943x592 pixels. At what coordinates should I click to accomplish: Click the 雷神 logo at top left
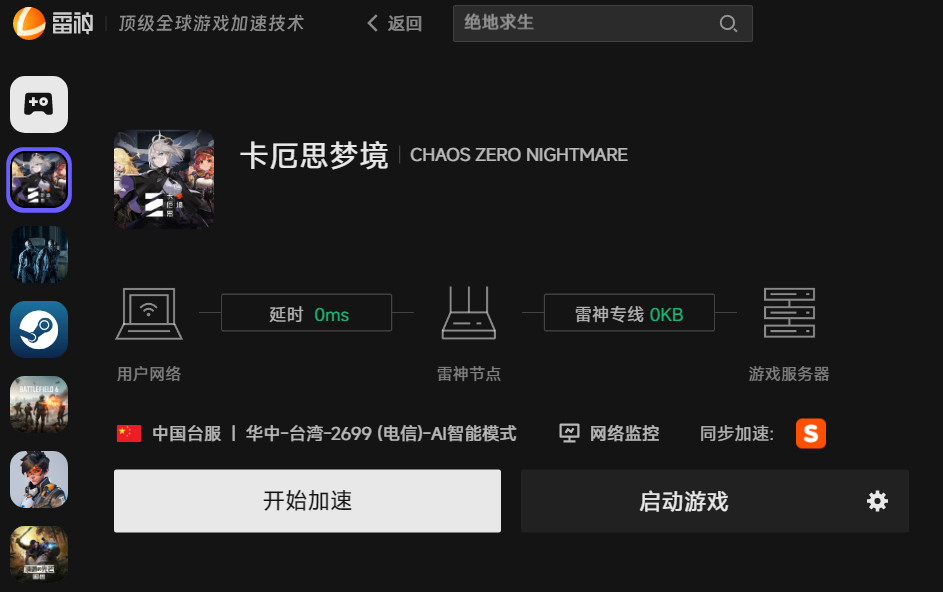(53, 23)
